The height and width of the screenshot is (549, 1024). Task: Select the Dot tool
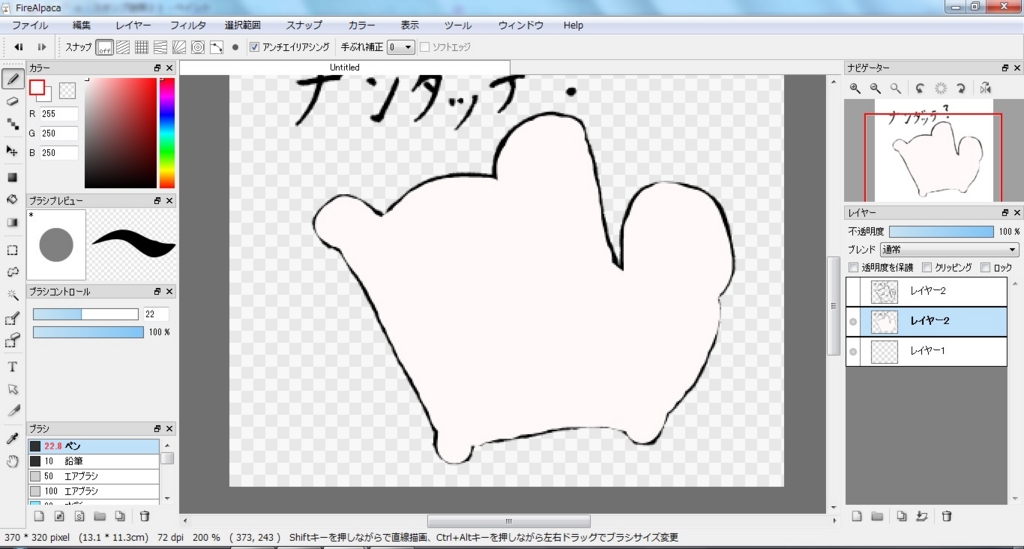12,124
